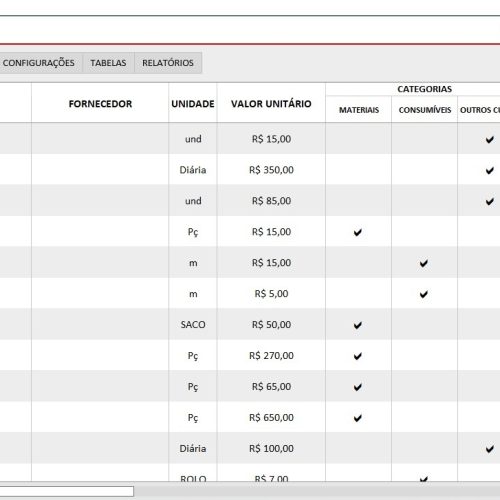Toggle Consumíveis checkmark in R$ 5,00 row

pyautogui.click(x=424, y=294)
